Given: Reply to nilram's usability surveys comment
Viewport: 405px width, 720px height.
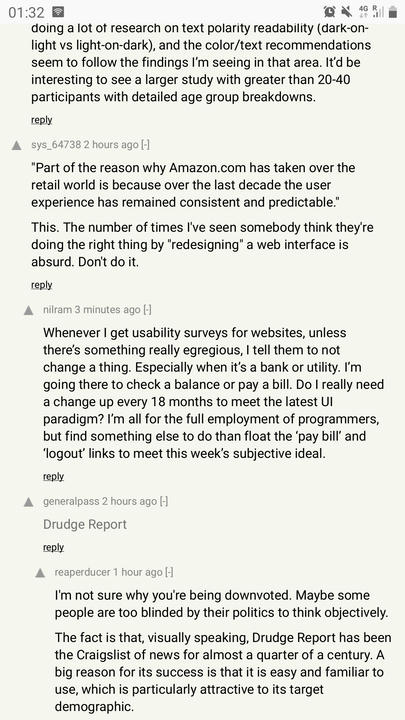Looking at the screenshot, I should click(x=53, y=477).
